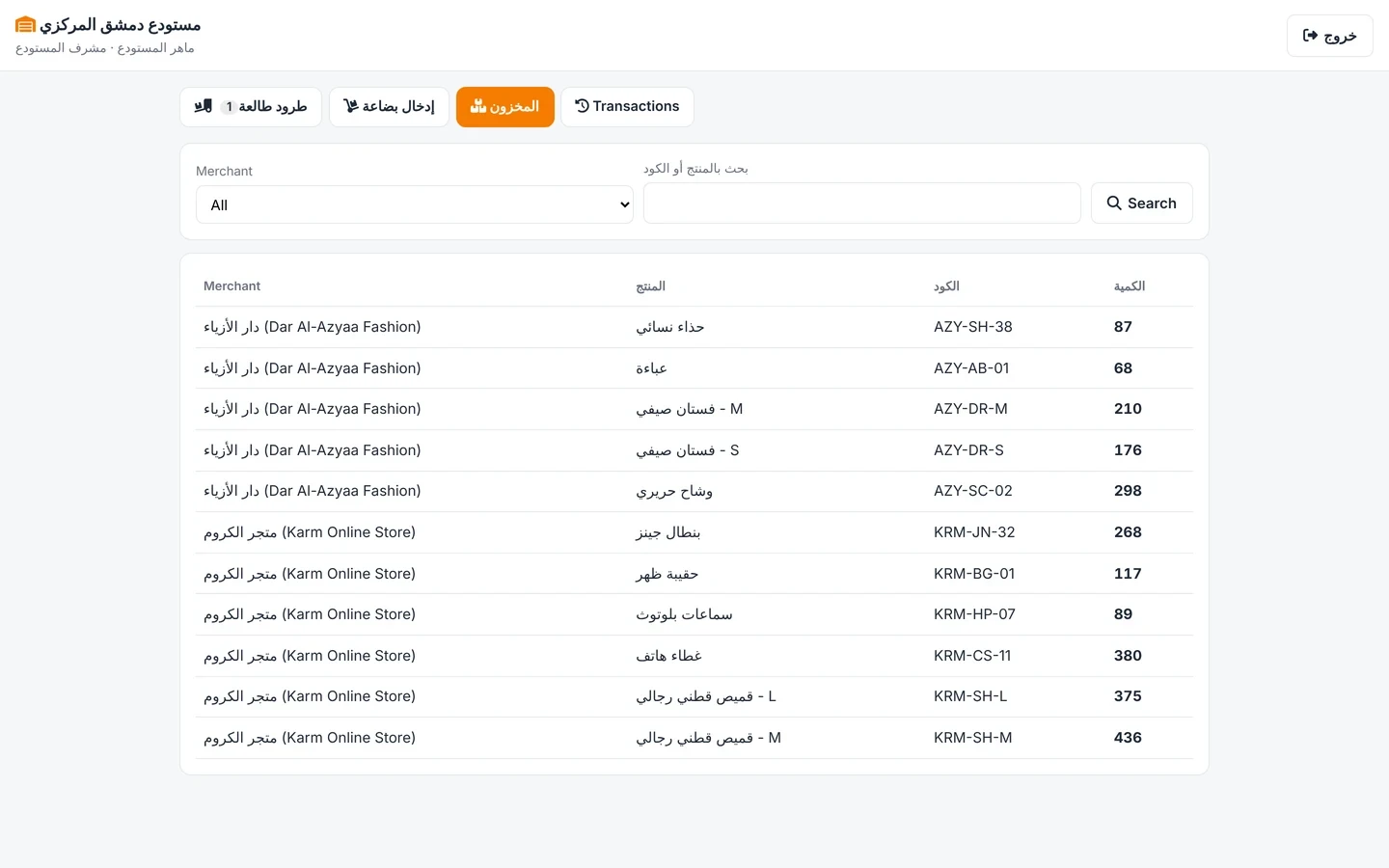Click the logout arrow icon
Viewport: 1389px width, 868px height.
(1310, 36)
